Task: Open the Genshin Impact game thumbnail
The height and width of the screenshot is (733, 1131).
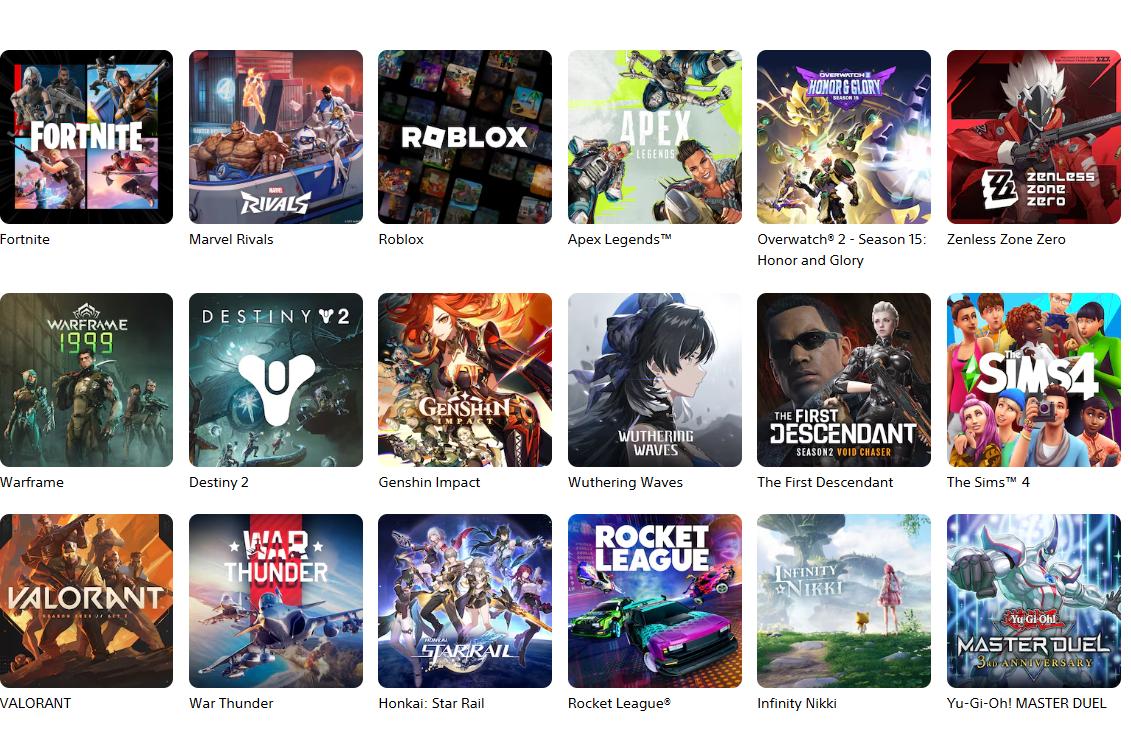Action: tap(465, 380)
